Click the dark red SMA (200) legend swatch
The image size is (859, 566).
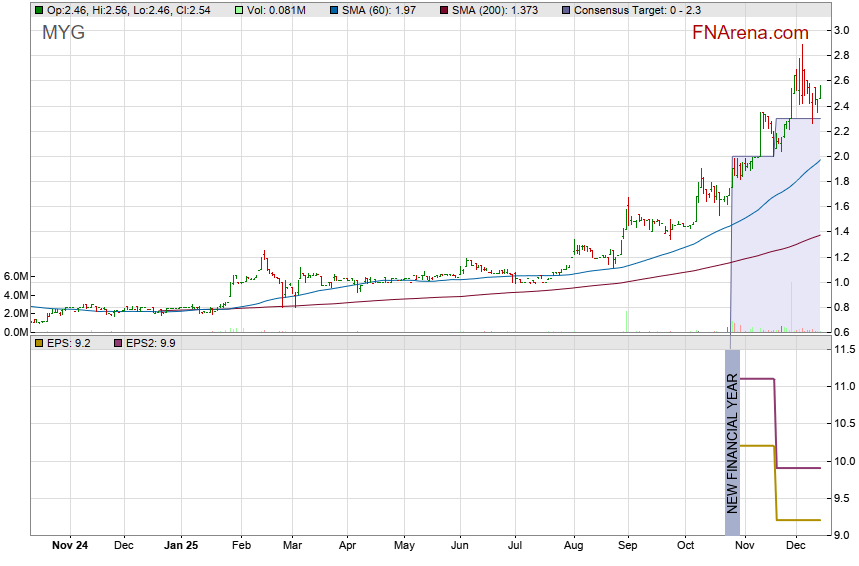443,10
